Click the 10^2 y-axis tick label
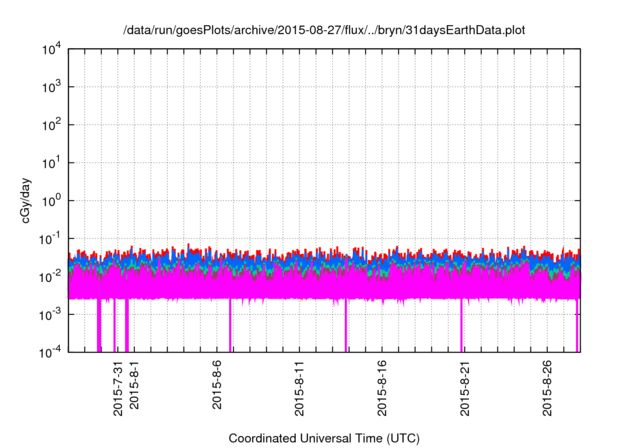This screenshot has width=640, height=448. [51, 124]
